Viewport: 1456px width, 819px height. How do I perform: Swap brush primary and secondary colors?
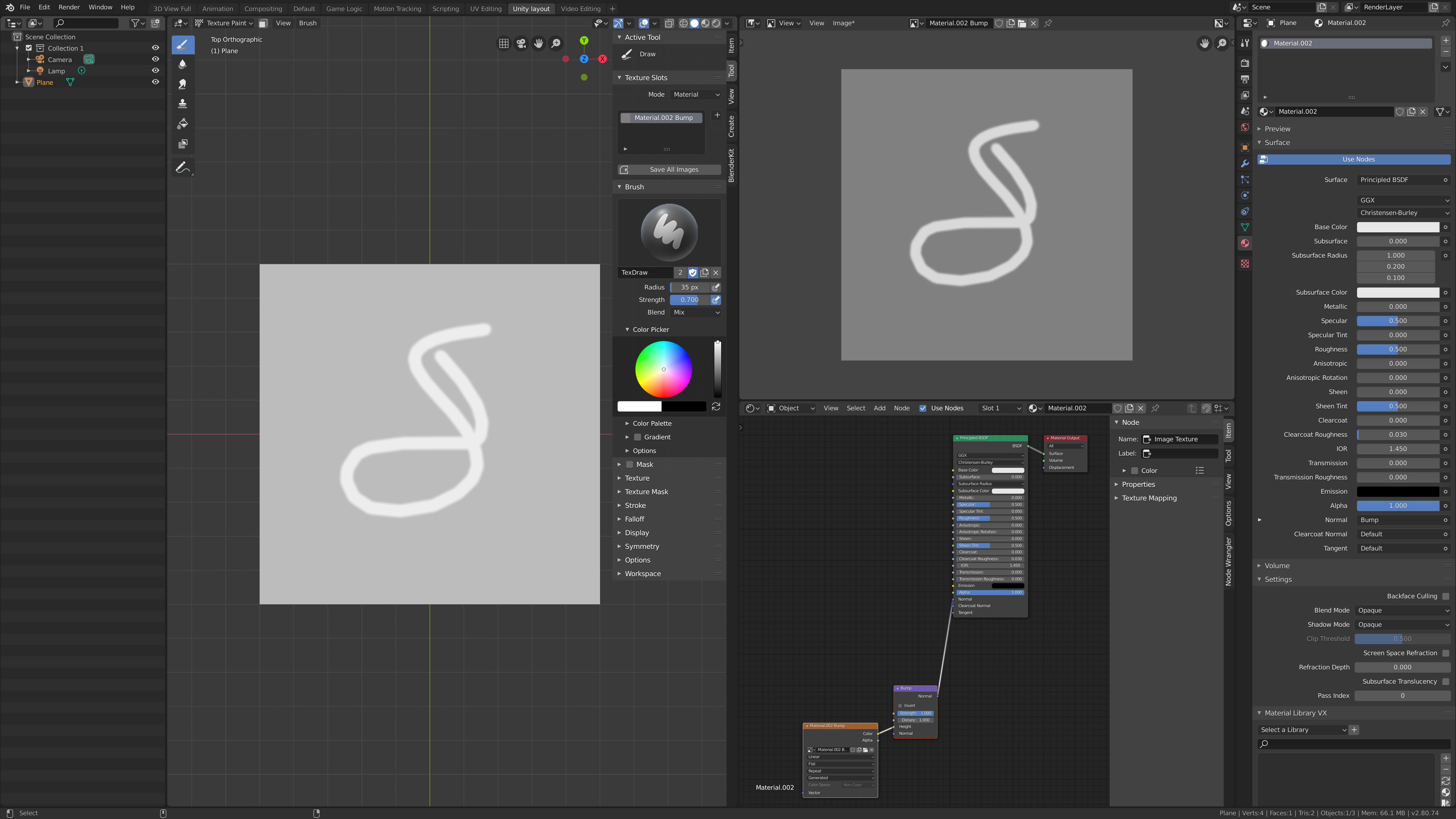click(716, 406)
